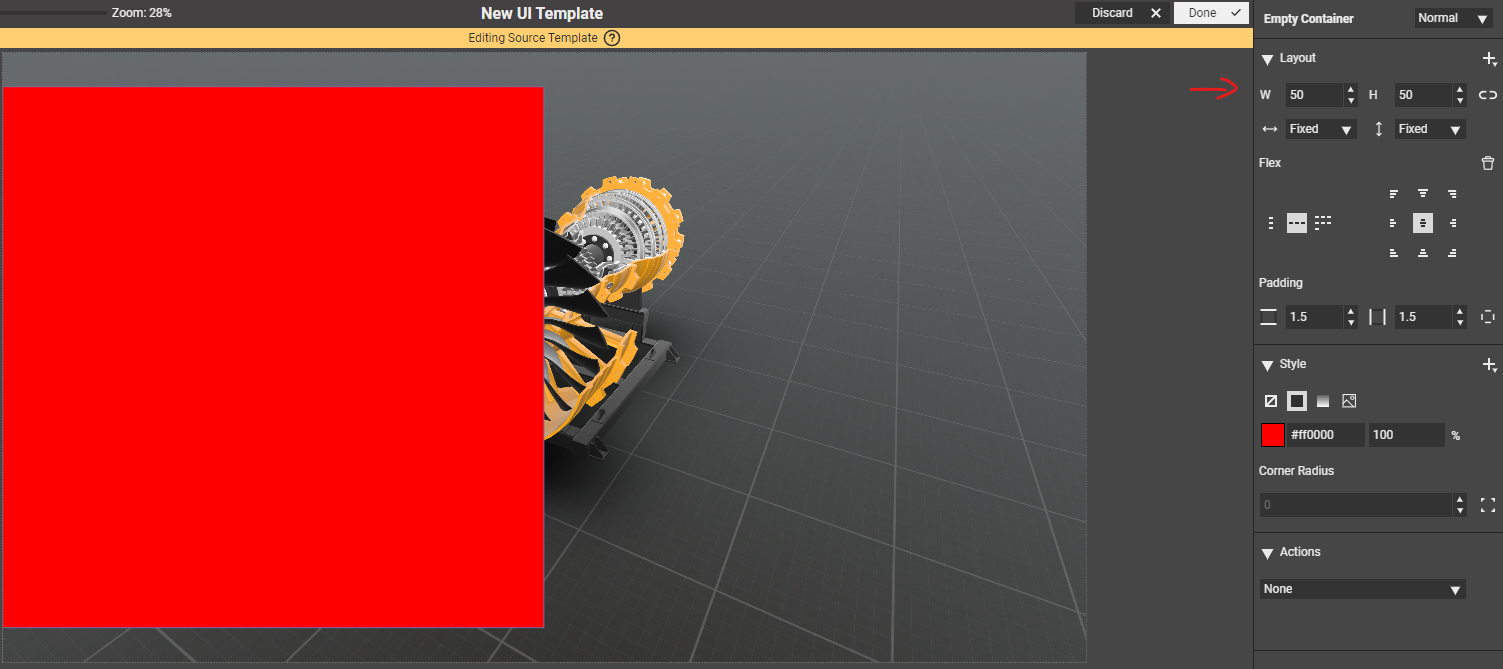Viewport: 1503px width, 669px height.
Task: Select the no-fill style icon
Action: (1271, 401)
